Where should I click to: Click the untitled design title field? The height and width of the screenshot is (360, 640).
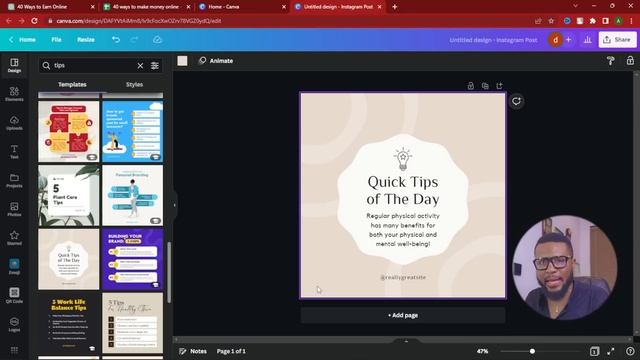click(493, 40)
